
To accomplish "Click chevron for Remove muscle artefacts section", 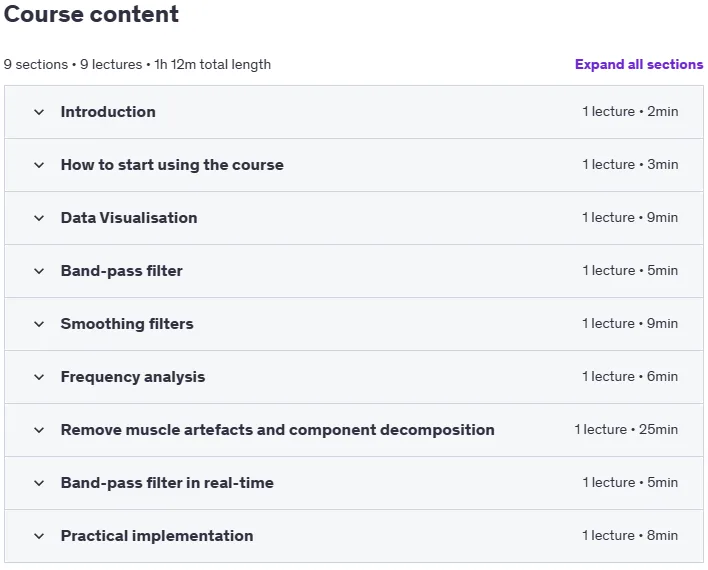I will tap(39, 430).
